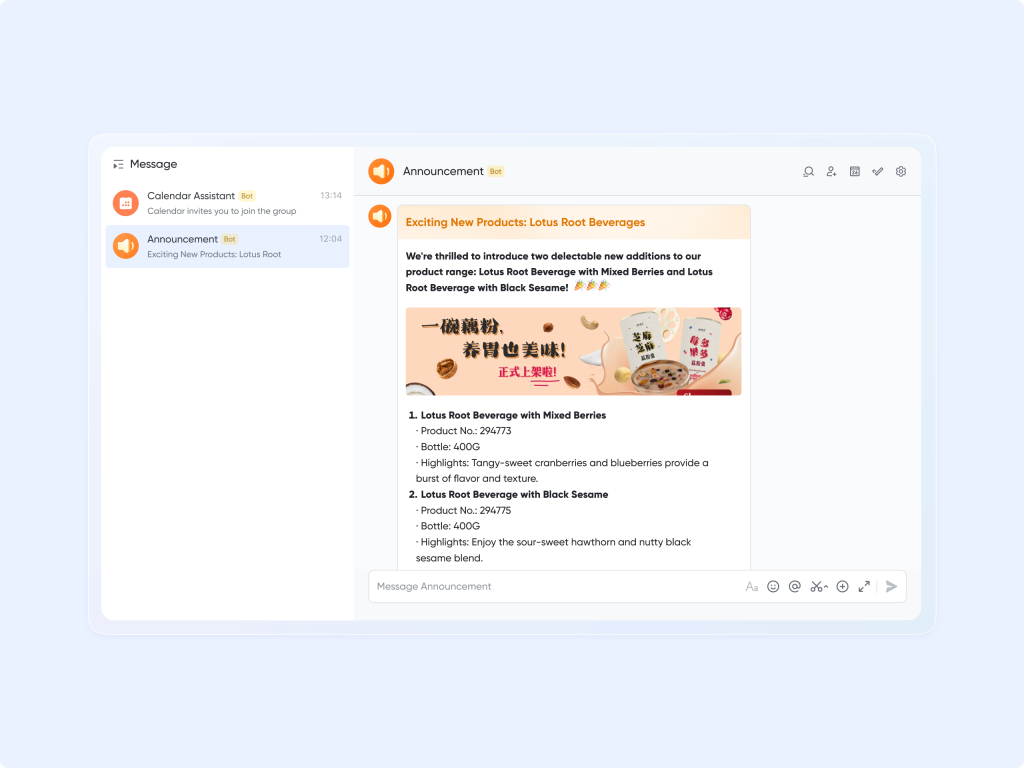Send the message with the arrow button
The width and height of the screenshot is (1024, 768).
pos(891,586)
